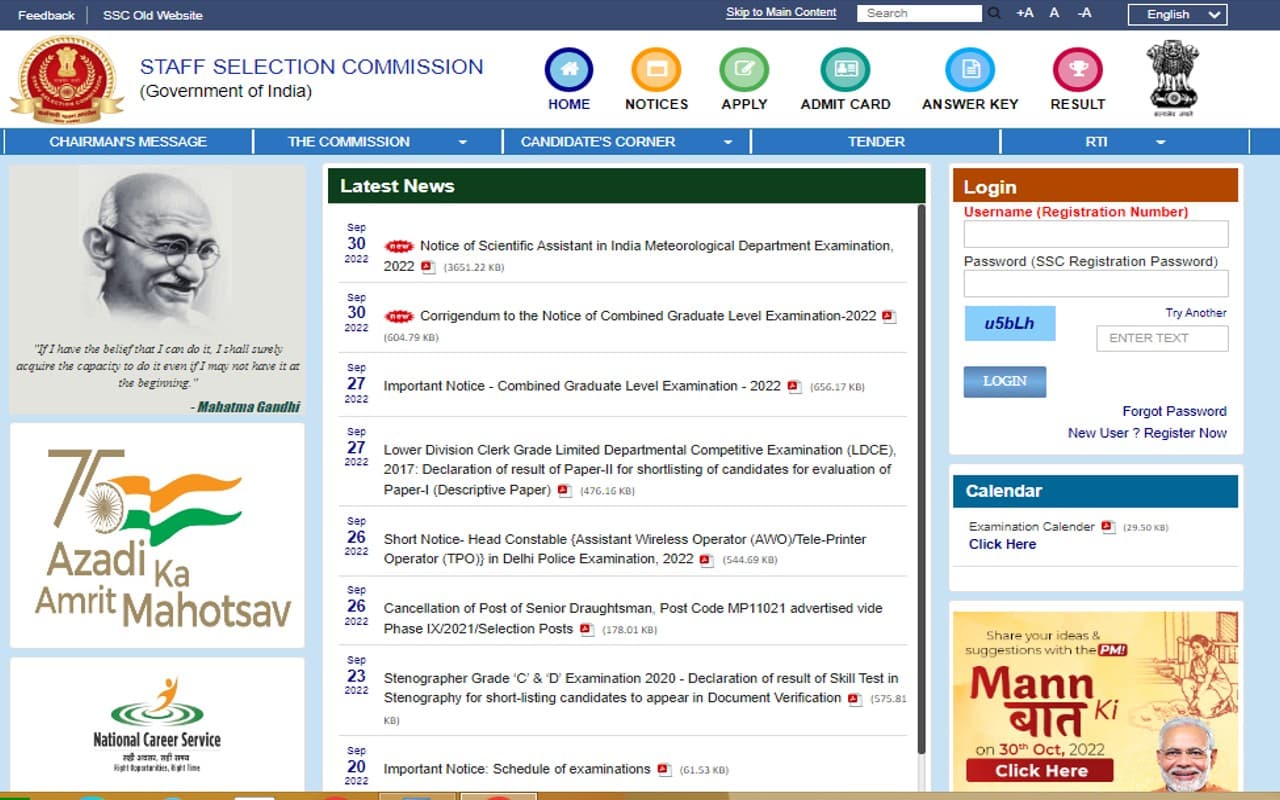Open the HOME icon on navigation bar
Viewport: 1280px width, 800px height.
(568, 70)
